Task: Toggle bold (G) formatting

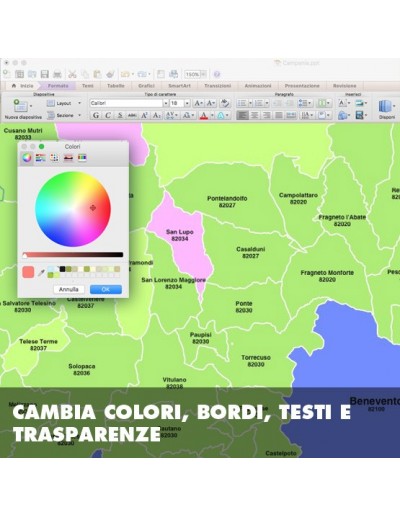Action: tap(96, 115)
